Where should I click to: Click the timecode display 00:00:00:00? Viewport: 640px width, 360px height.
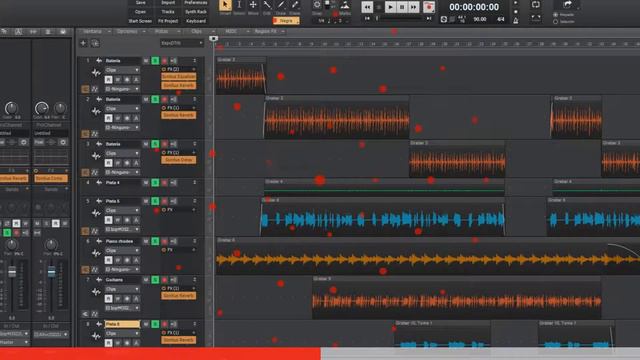[x=474, y=7]
